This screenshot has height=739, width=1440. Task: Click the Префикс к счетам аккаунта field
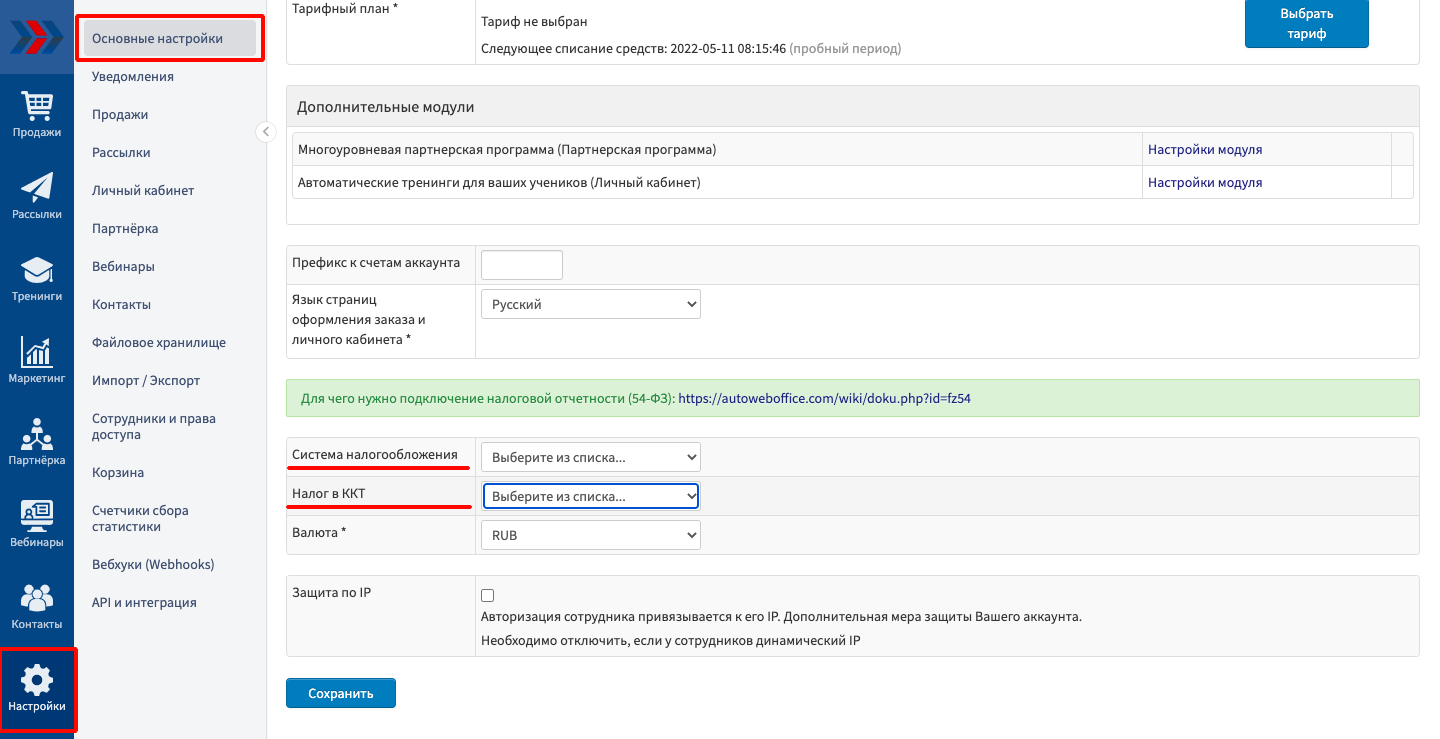[x=522, y=265]
